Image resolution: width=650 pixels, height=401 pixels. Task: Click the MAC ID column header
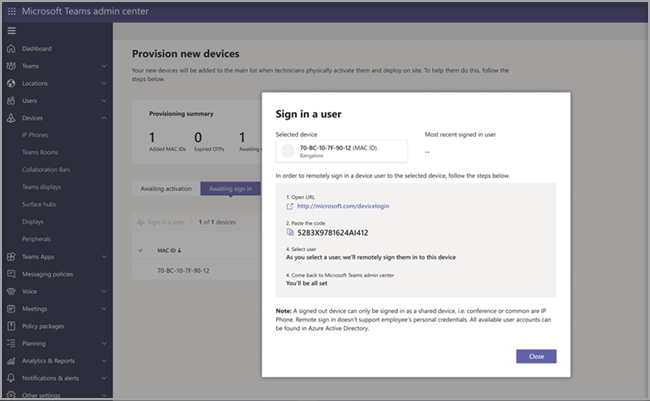click(x=169, y=250)
